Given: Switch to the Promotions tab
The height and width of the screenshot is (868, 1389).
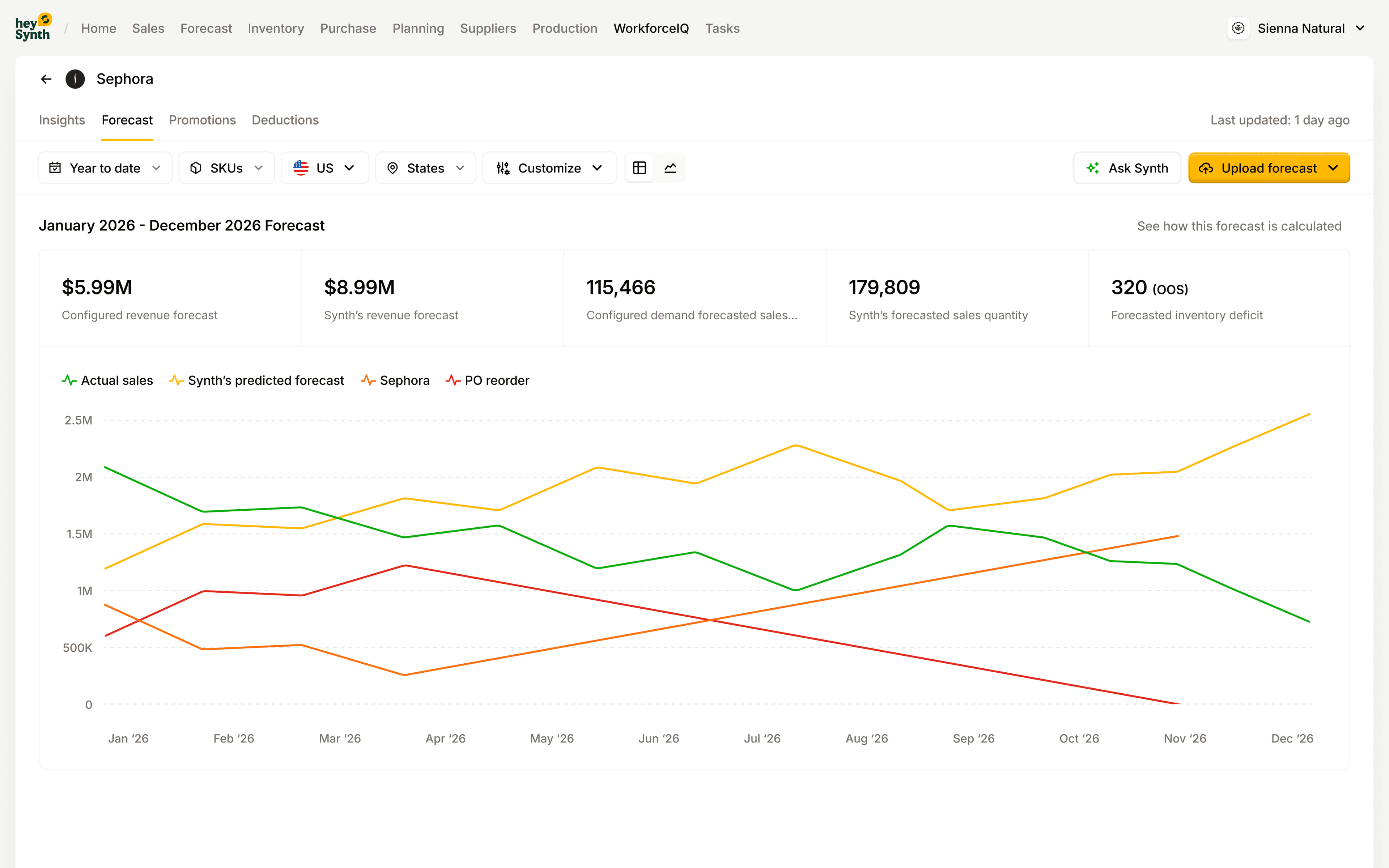Looking at the screenshot, I should pyautogui.click(x=202, y=120).
